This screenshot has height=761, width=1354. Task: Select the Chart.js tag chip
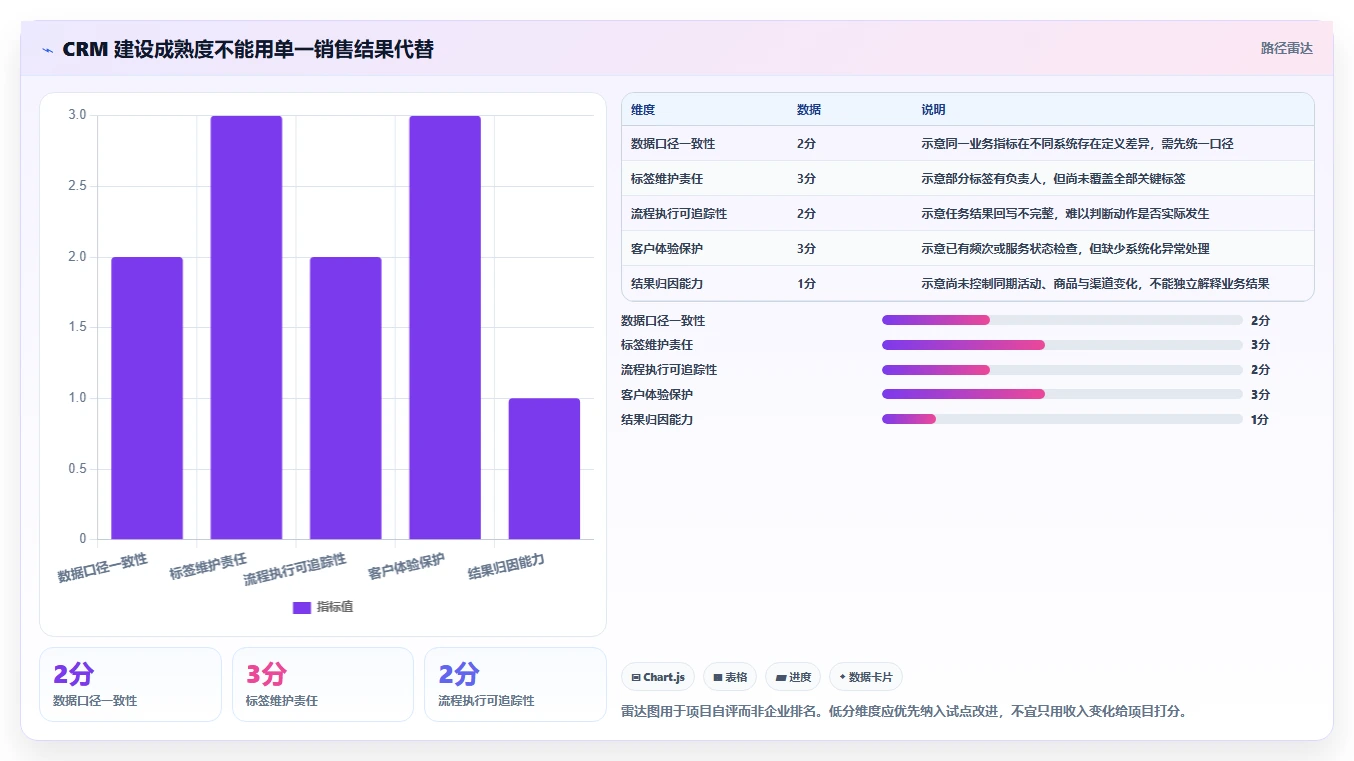pyautogui.click(x=658, y=677)
